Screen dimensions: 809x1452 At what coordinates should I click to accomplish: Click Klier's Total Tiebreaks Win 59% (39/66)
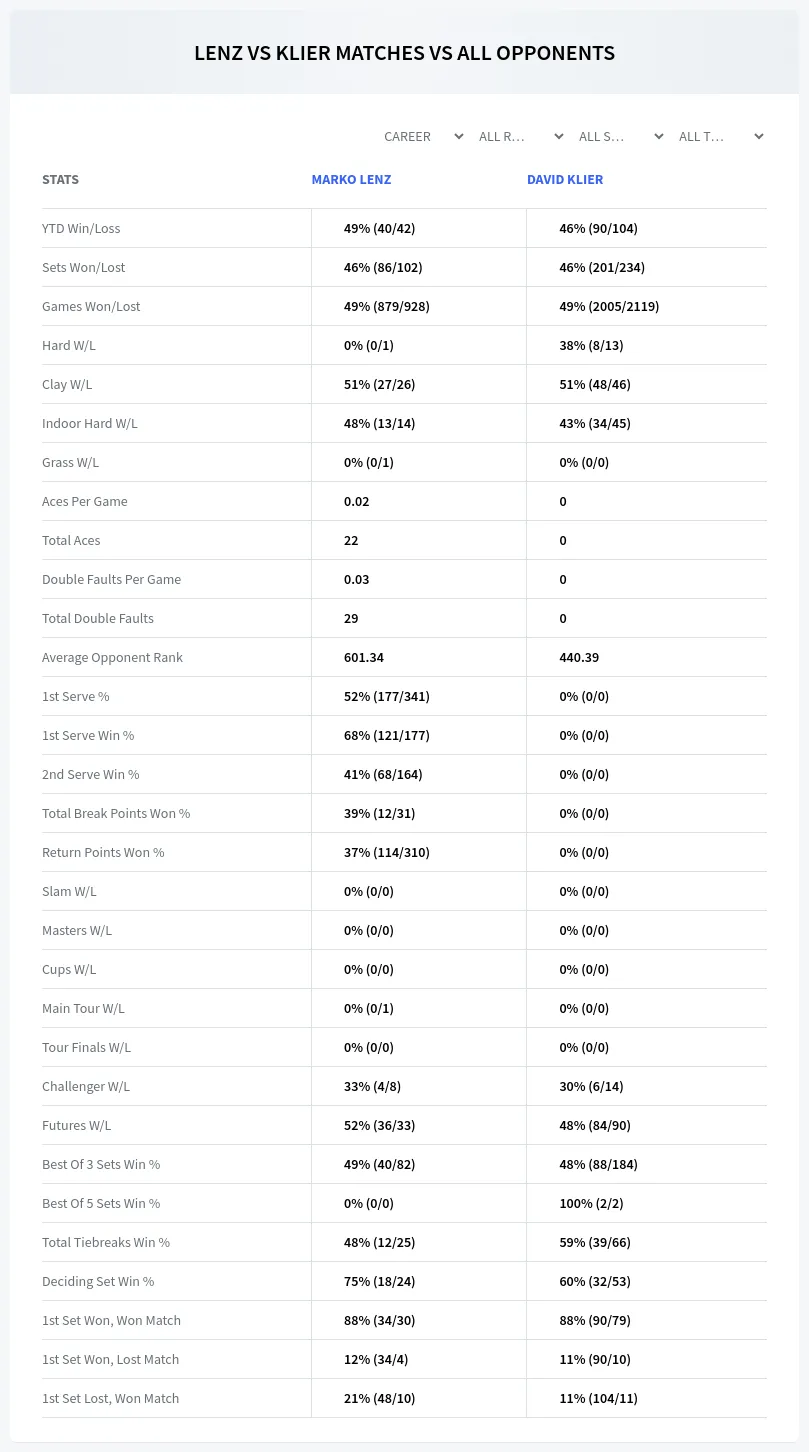pyautogui.click(x=595, y=1242)
